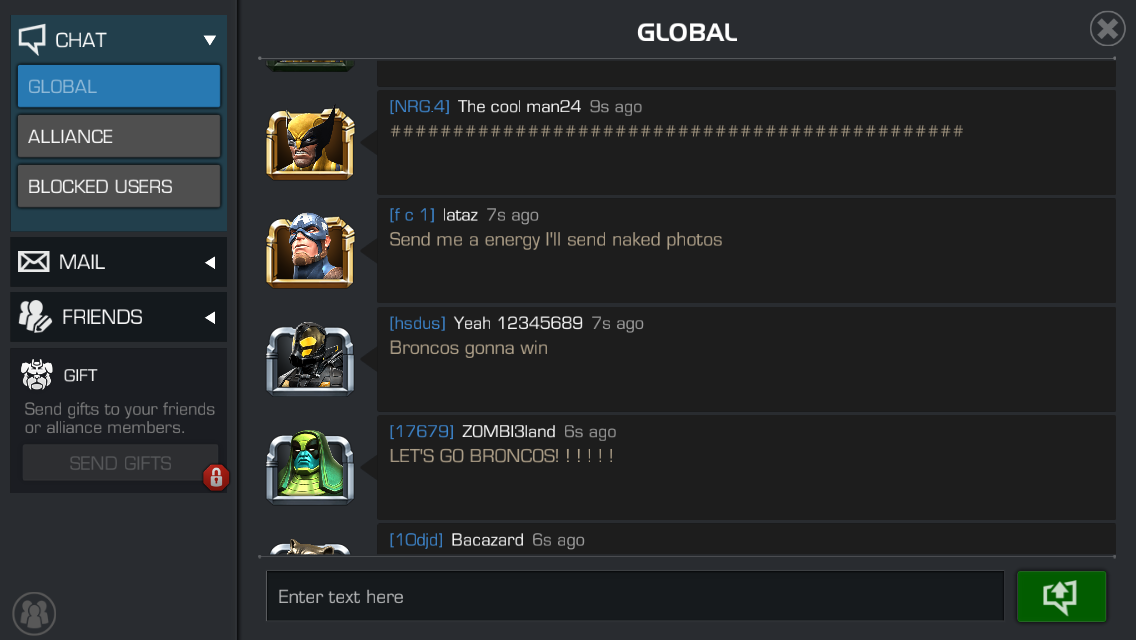Screen dimensions: 1136x640
Task: Click the speech bubble Chat icon
Action: coord(32,39)
